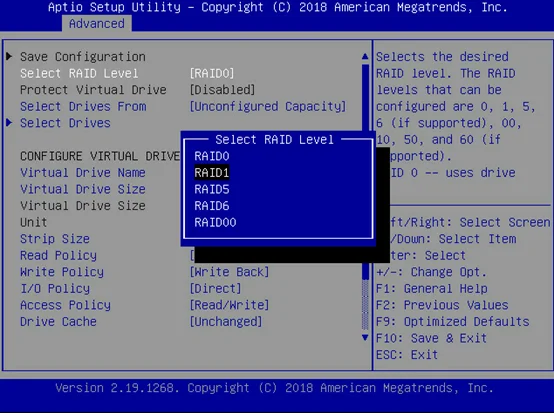This screenshot has width=554, height=413.
Task: Click the Unit label
Action: tap(34, 222)
